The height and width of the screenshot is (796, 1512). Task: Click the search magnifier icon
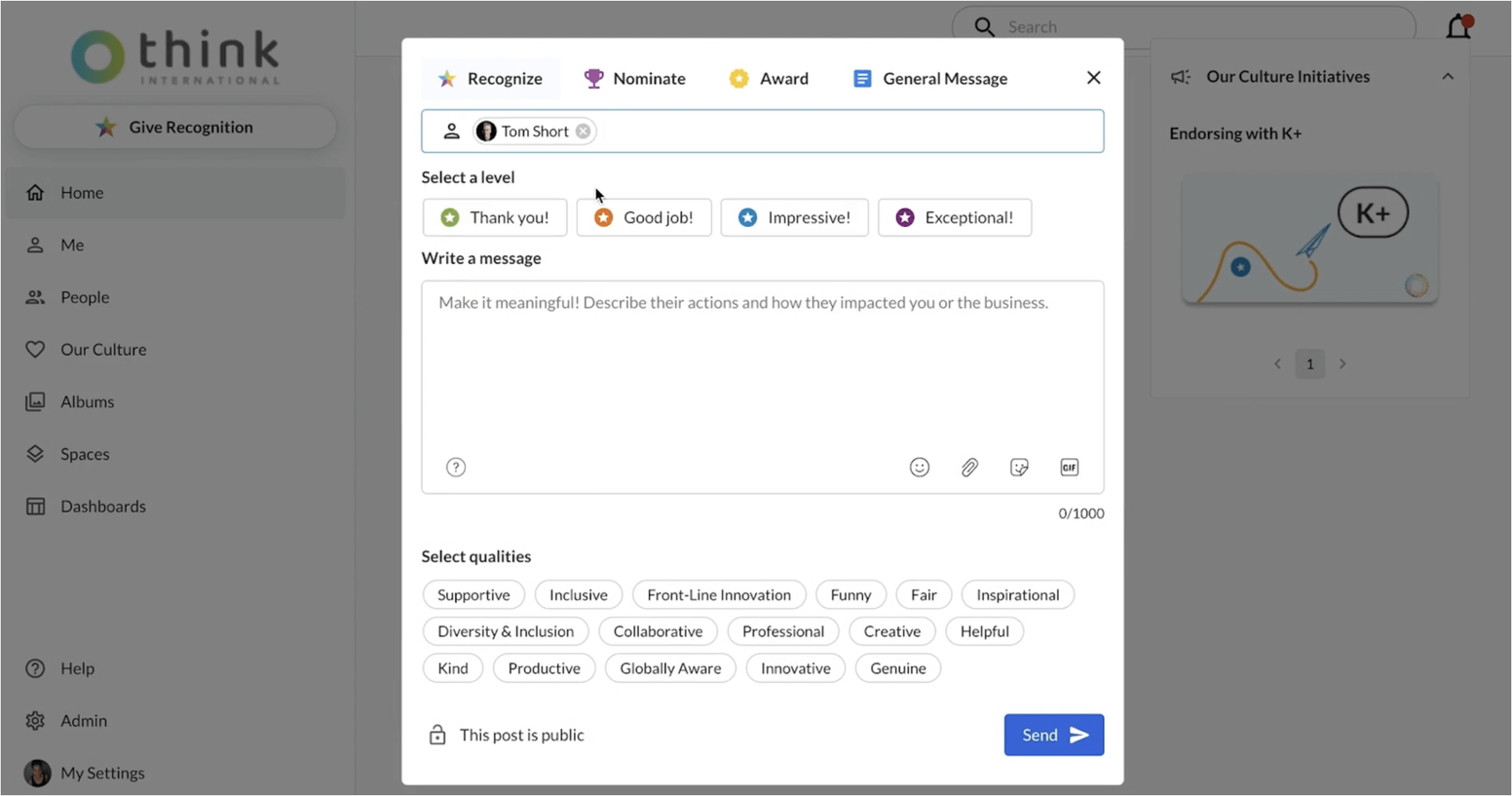tap(985, 27)
